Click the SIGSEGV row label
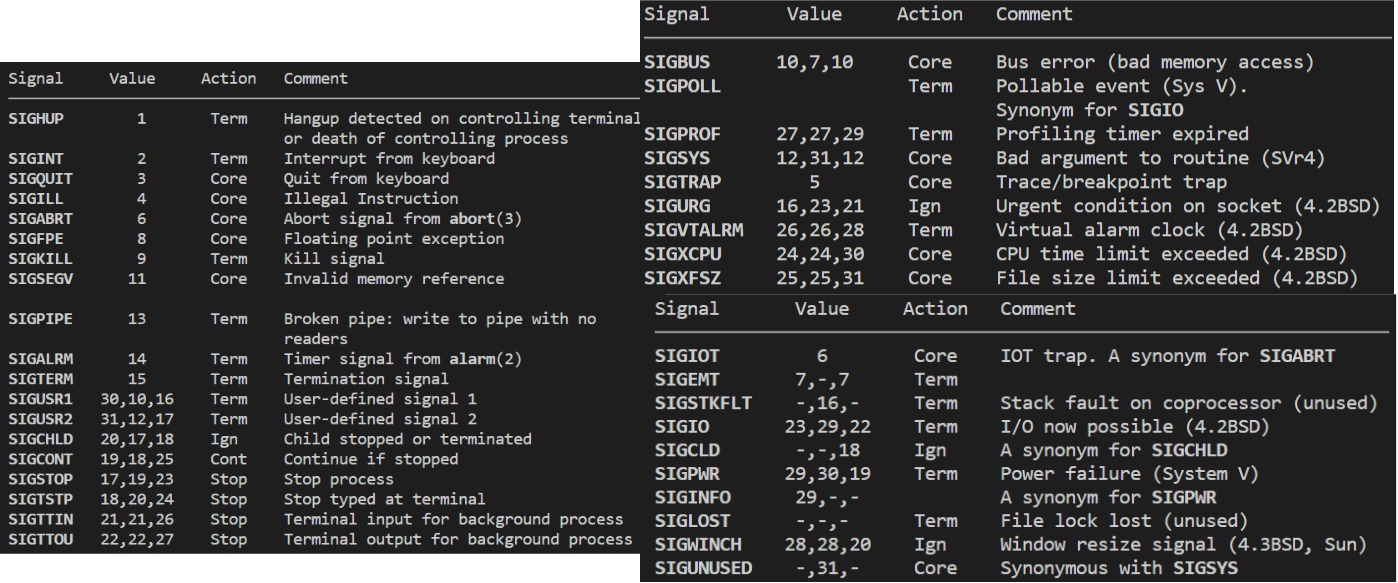This screenshot has width=1398, height=583. click(33, 279)
